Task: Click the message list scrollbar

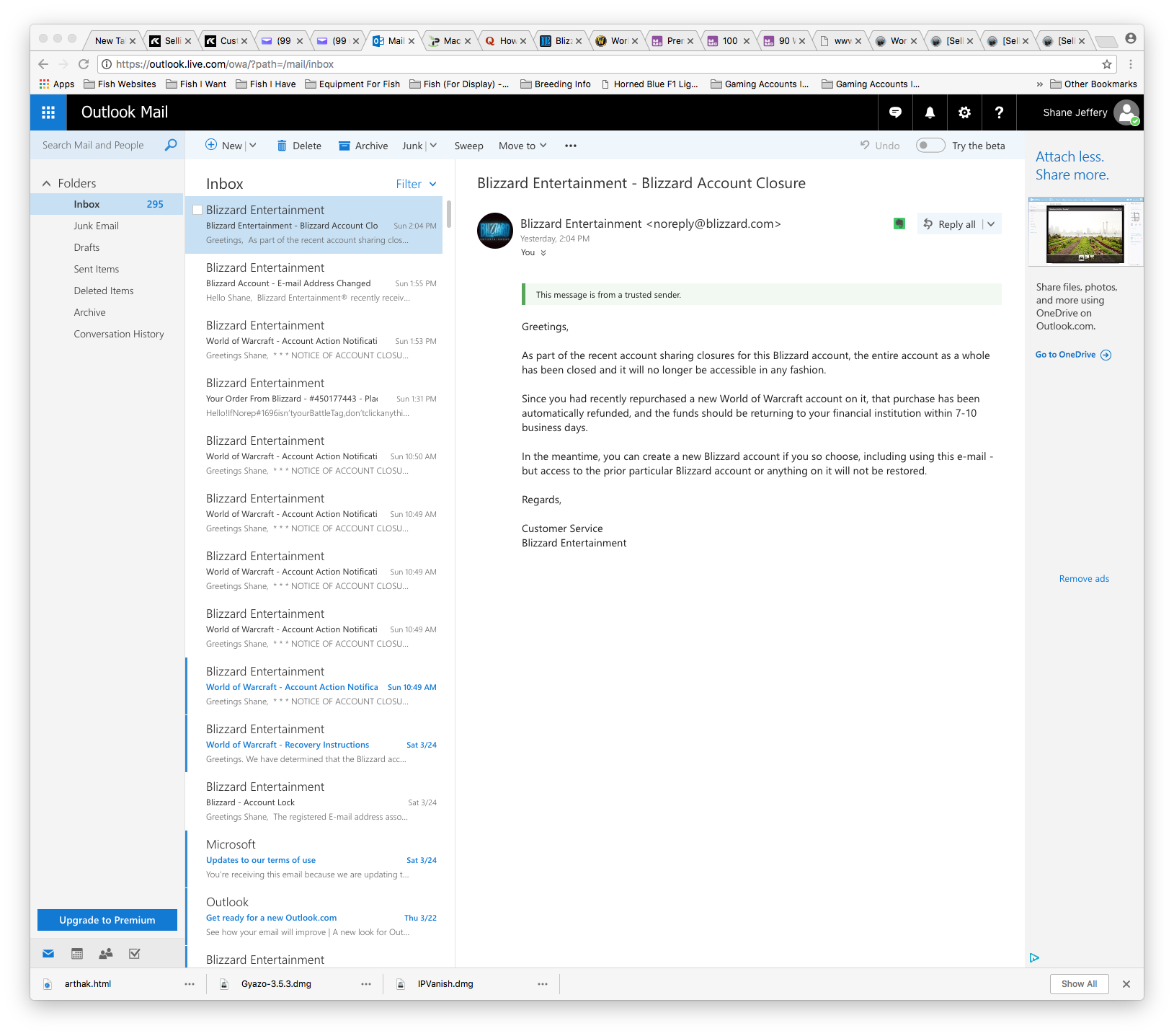Action: pyautogui.click(x=448, y=214)
